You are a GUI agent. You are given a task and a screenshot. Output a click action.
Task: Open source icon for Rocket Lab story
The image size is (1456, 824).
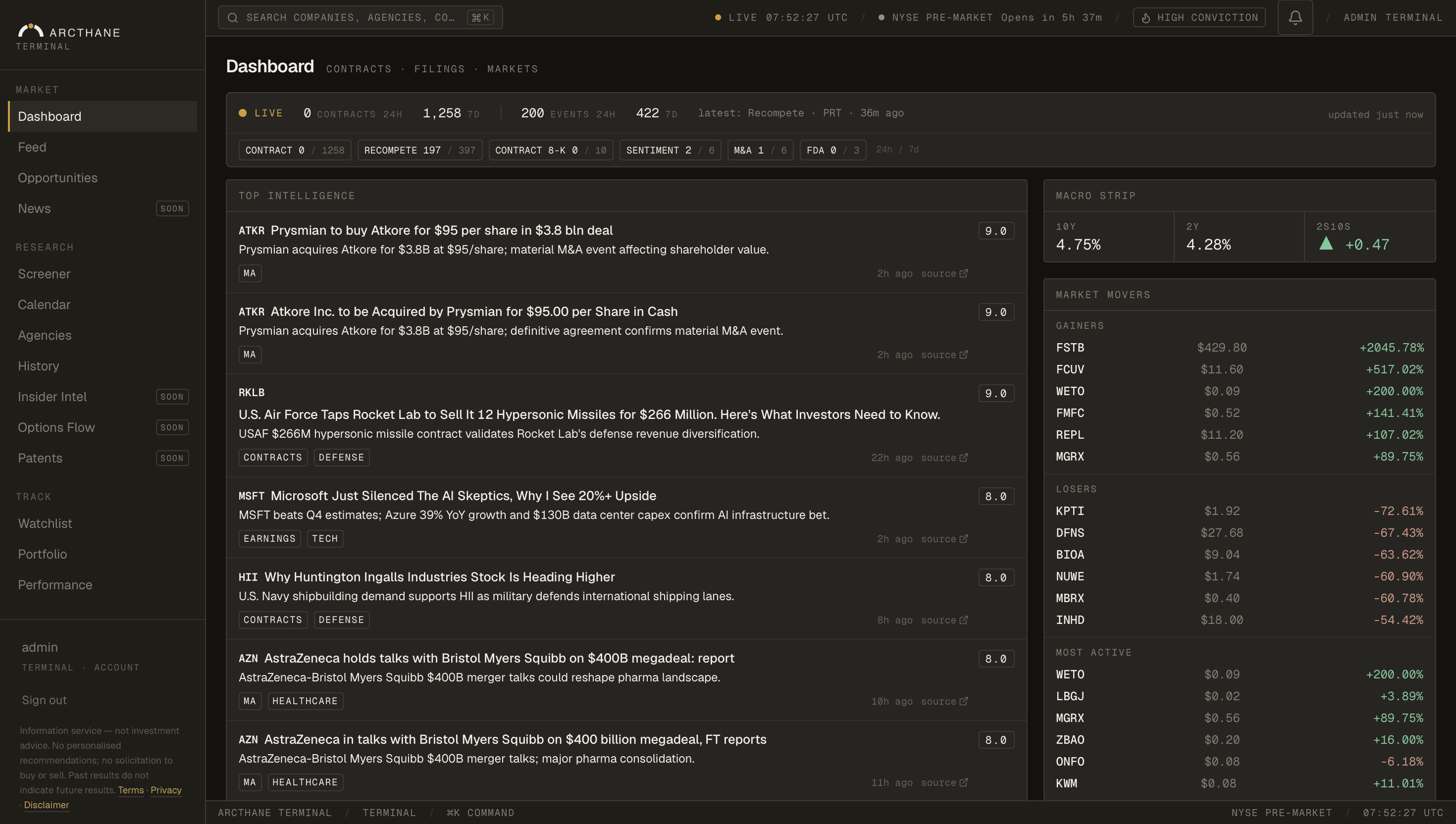click(x=964, y=457)
